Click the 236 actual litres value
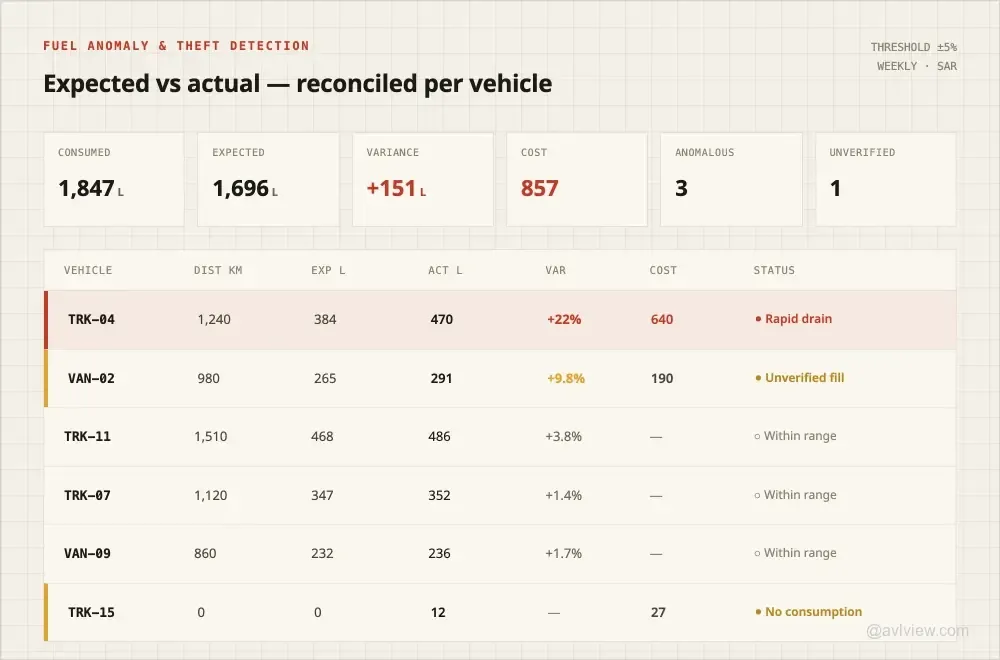 point(439,554)
